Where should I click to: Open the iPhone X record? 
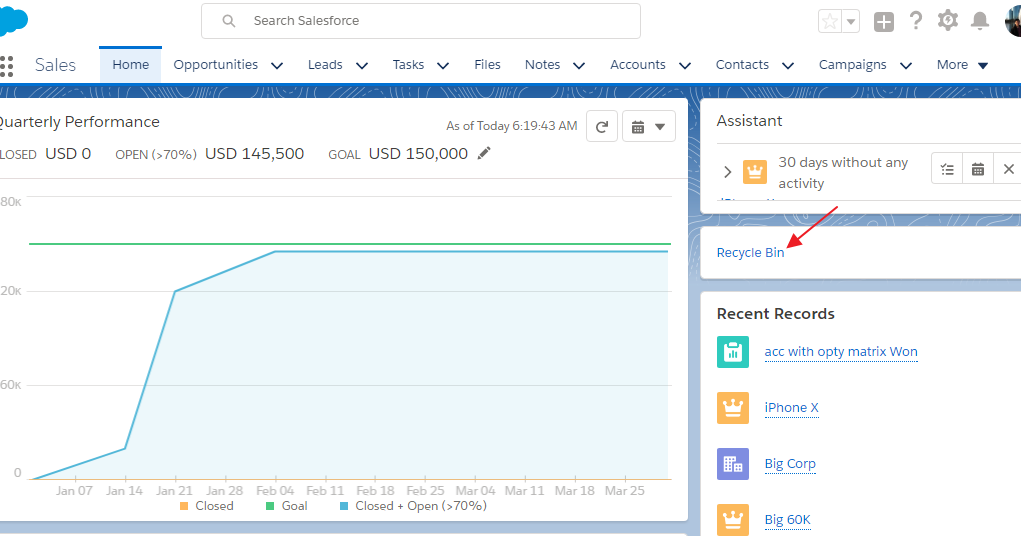[x=791, y=408]
